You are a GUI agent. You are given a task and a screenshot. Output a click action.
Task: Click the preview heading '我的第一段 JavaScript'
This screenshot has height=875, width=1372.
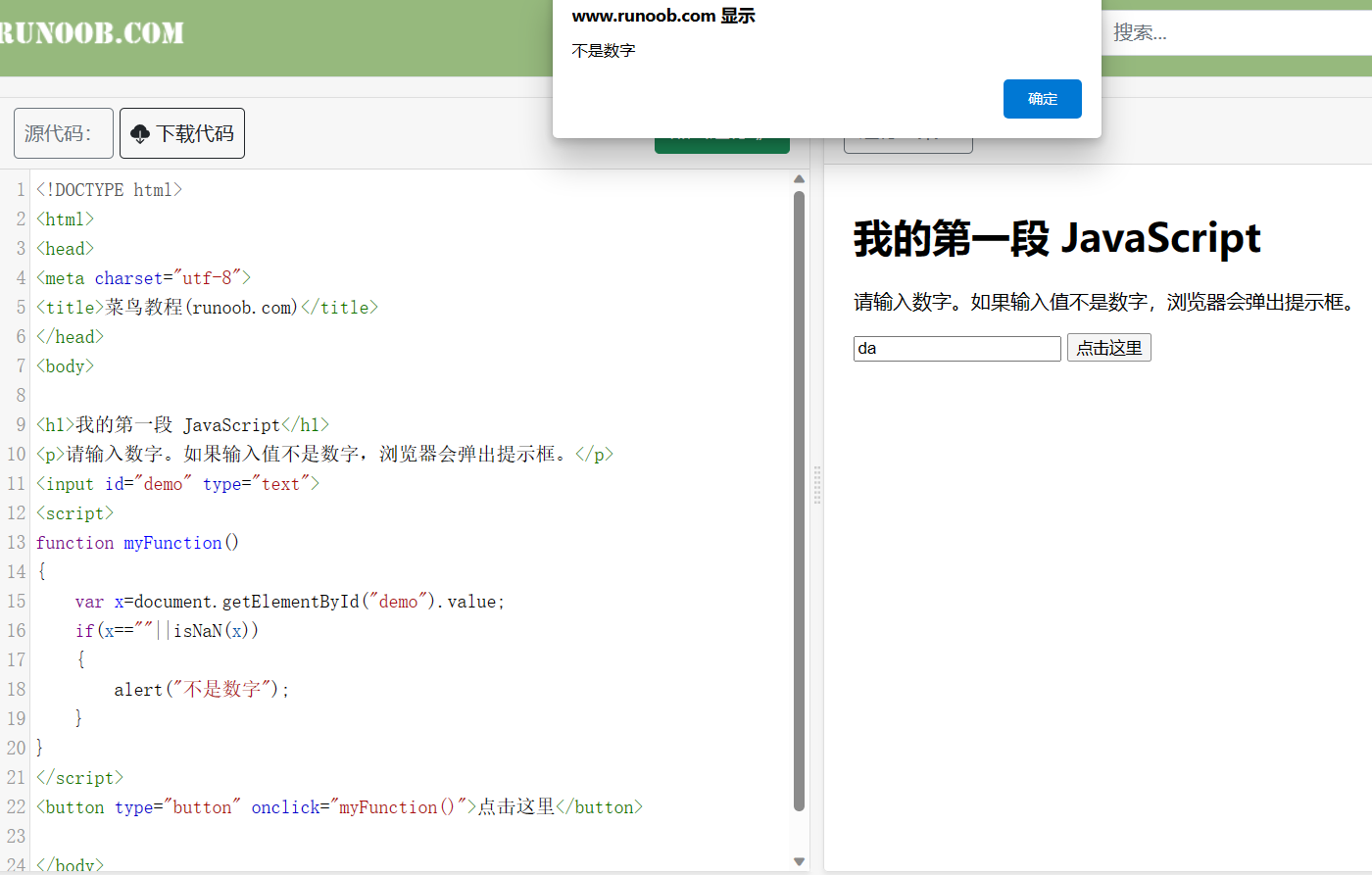tap(1056, 239)
